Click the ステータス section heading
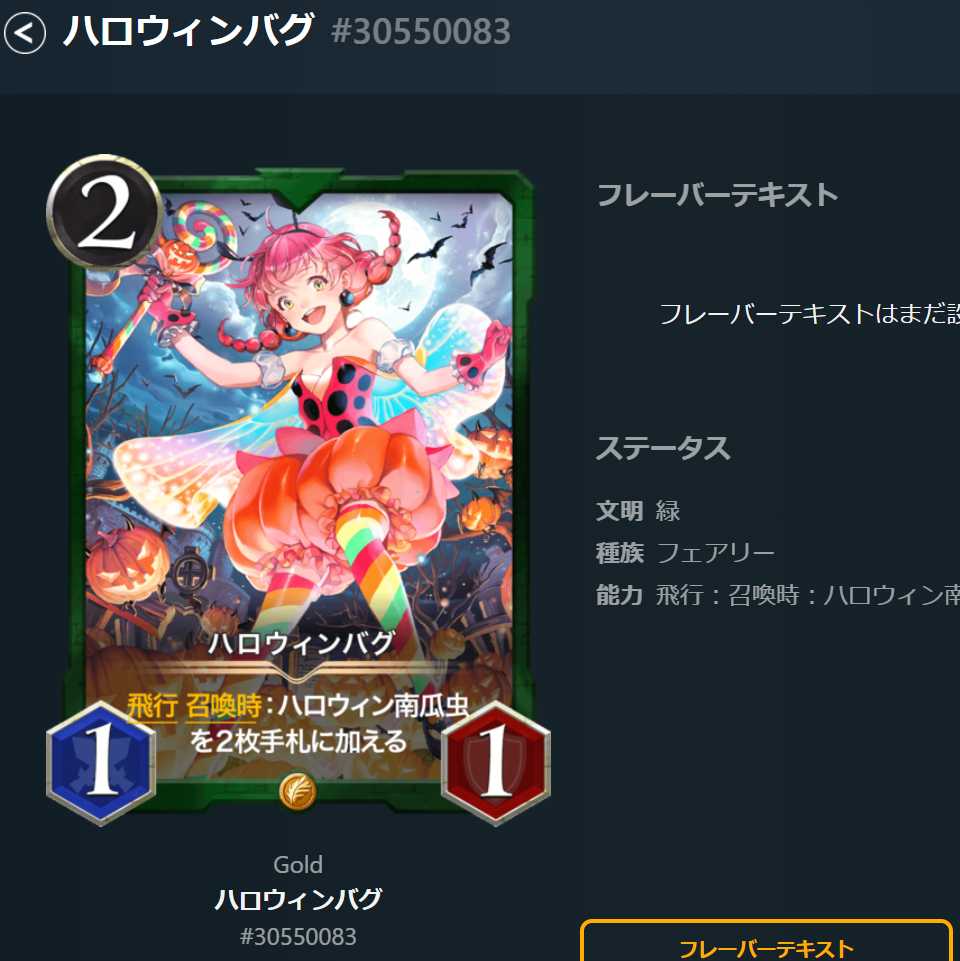960x961 pixels. tap(663, 448)
